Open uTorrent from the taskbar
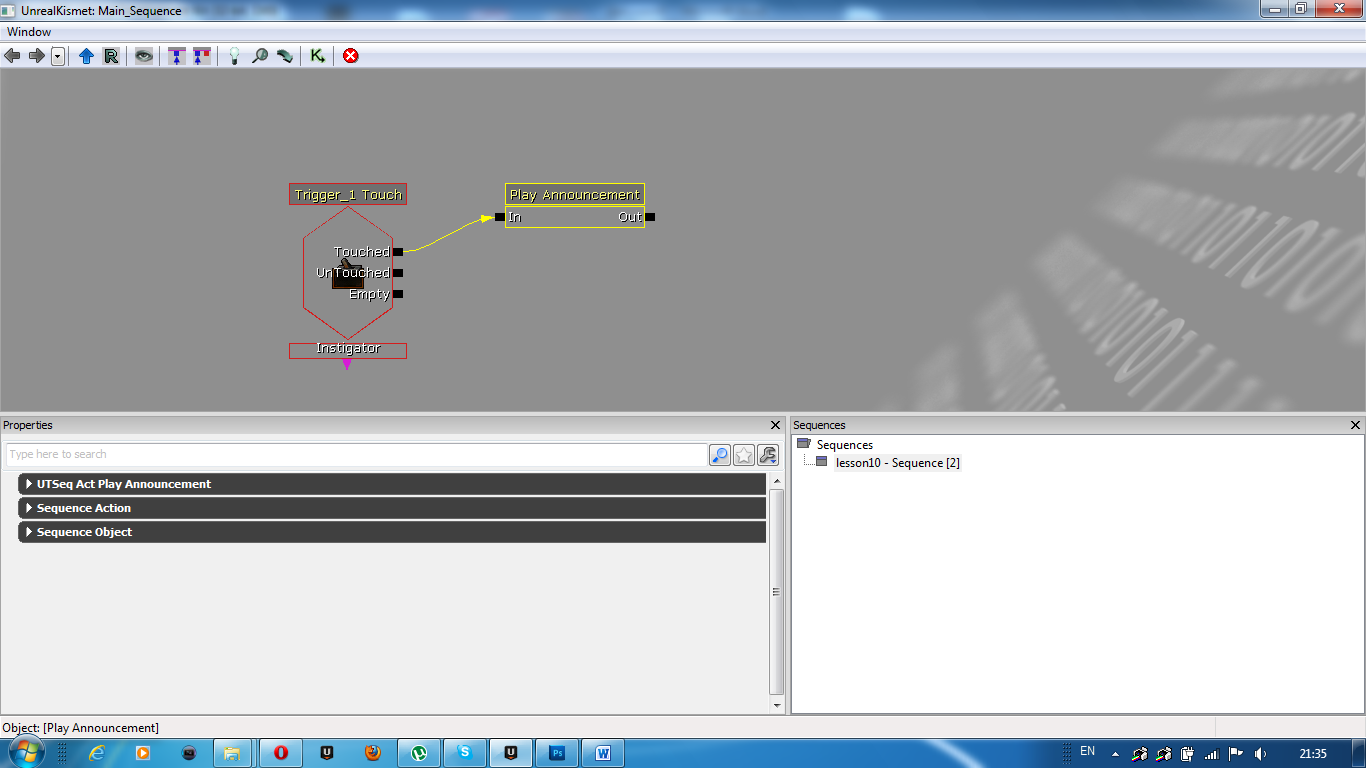Screen dimensions: 1366x768 419,753
